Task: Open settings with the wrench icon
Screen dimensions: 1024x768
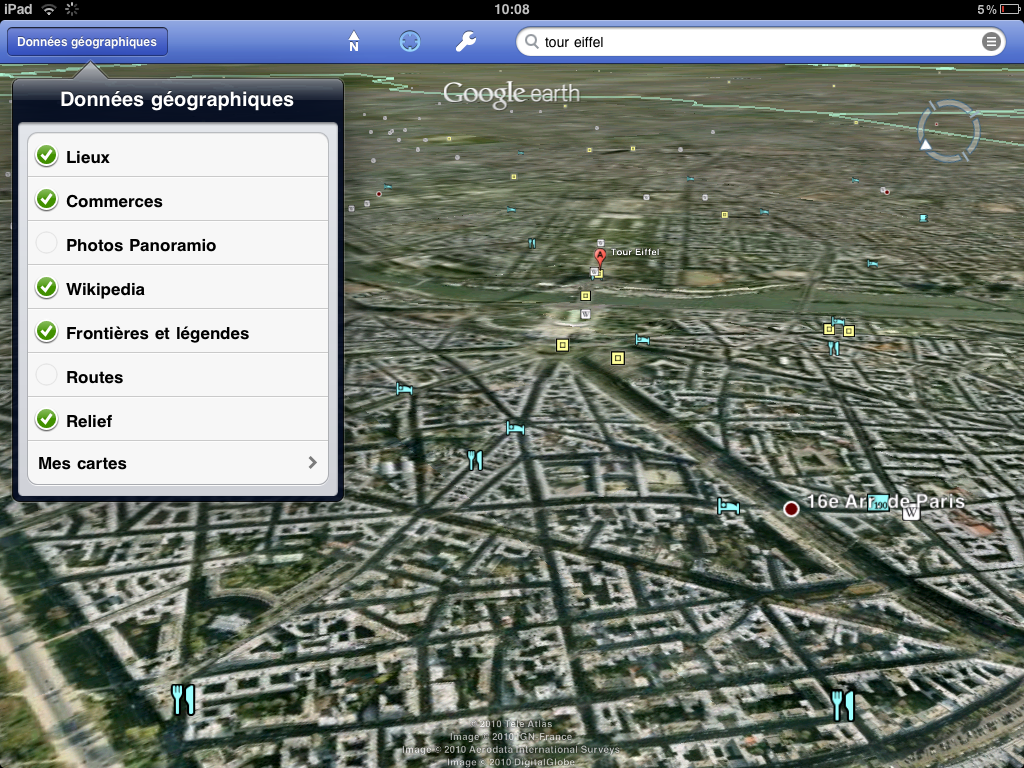Action: click(x=466, y=42)
